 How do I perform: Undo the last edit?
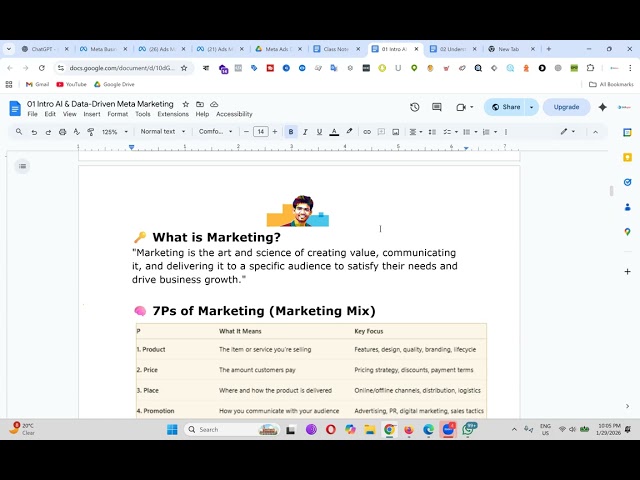[34, 132]
